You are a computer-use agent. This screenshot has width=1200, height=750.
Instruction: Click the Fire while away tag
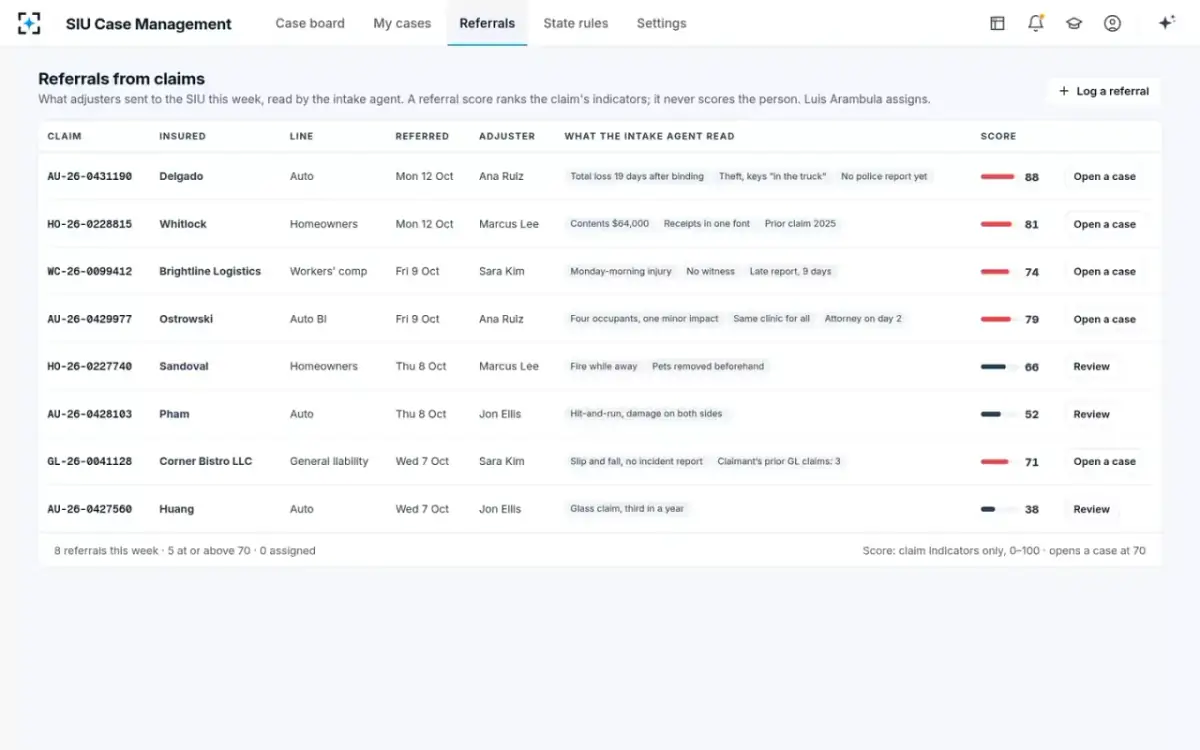pyautogui.click(x=603, y=367)
